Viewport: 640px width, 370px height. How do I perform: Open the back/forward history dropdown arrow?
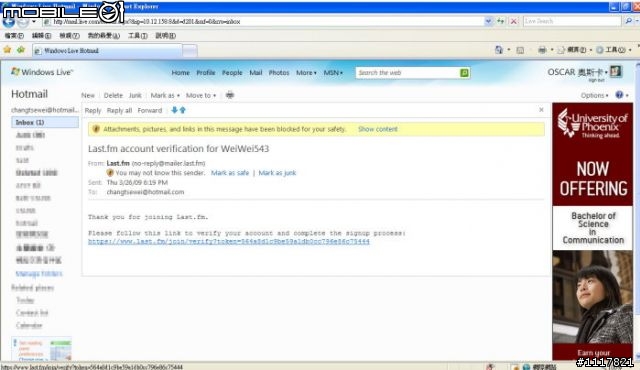34,21
